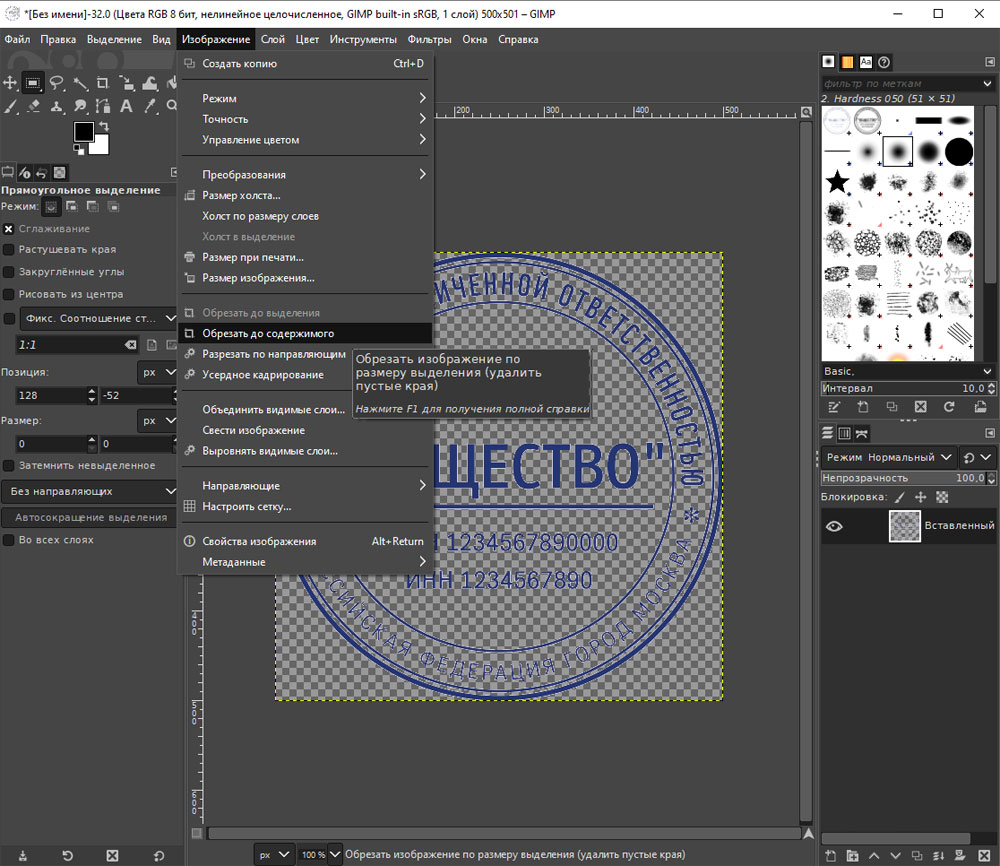The height and width of the screenshot is (866, 1000).
Task: Select the Smudge tool
Action: click(x=80, y=106)
